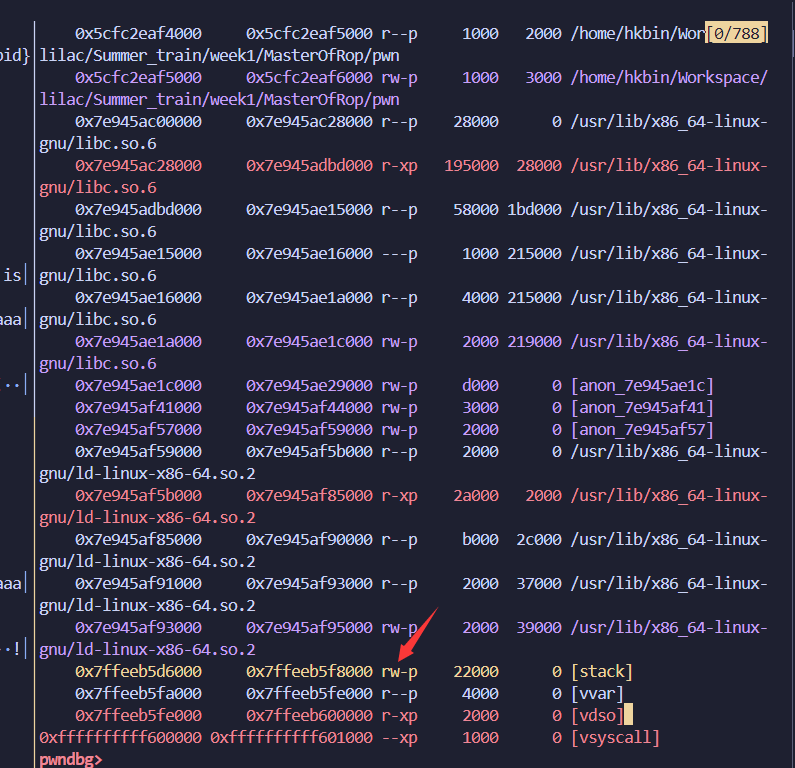The image size is (795, 768).
Task: Click the vsyscall address 0xffffffffff600000
Action: (x=121, y=737)
